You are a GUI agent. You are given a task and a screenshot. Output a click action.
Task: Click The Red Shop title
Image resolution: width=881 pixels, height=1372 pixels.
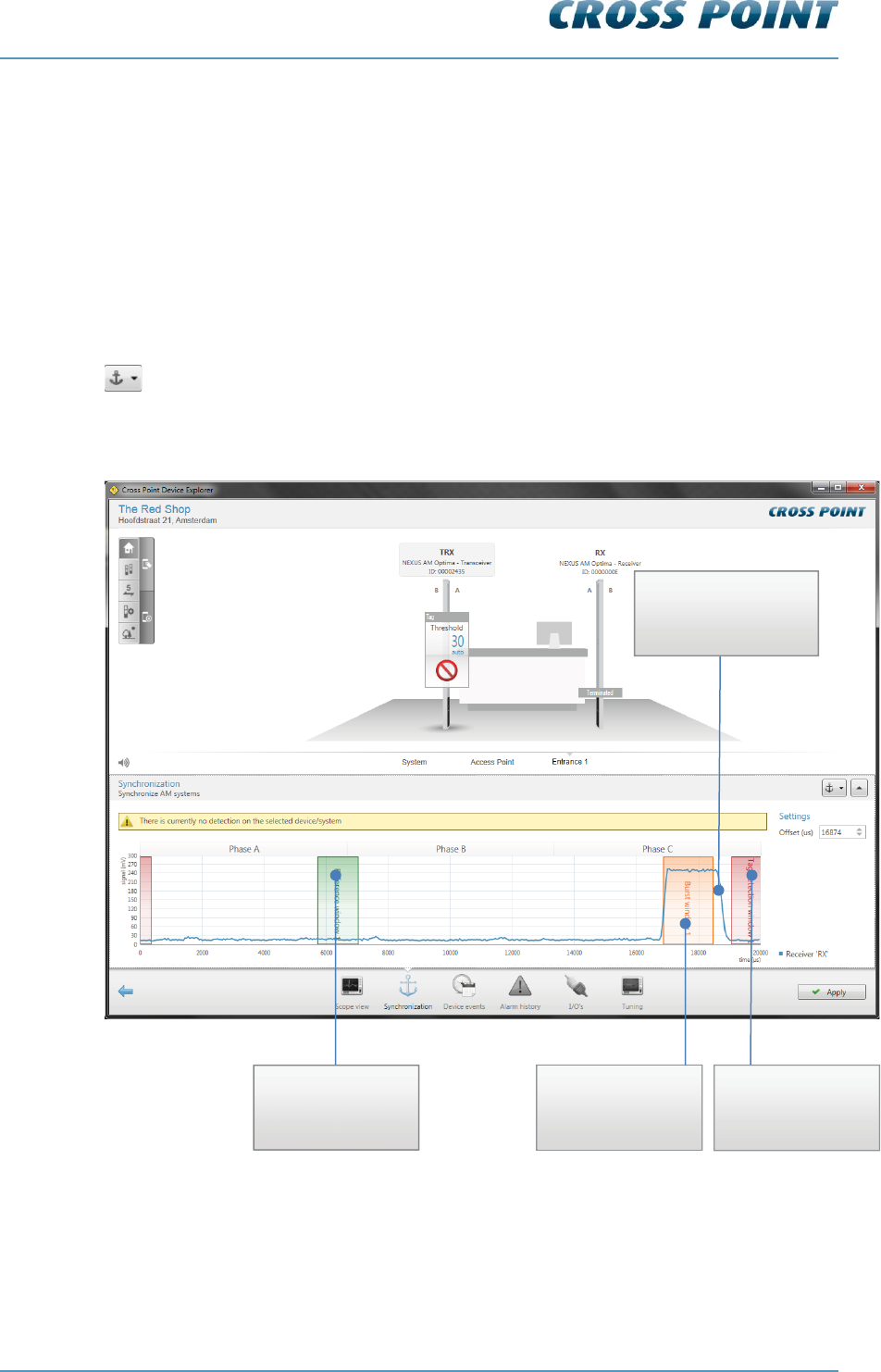pos(155,509)
